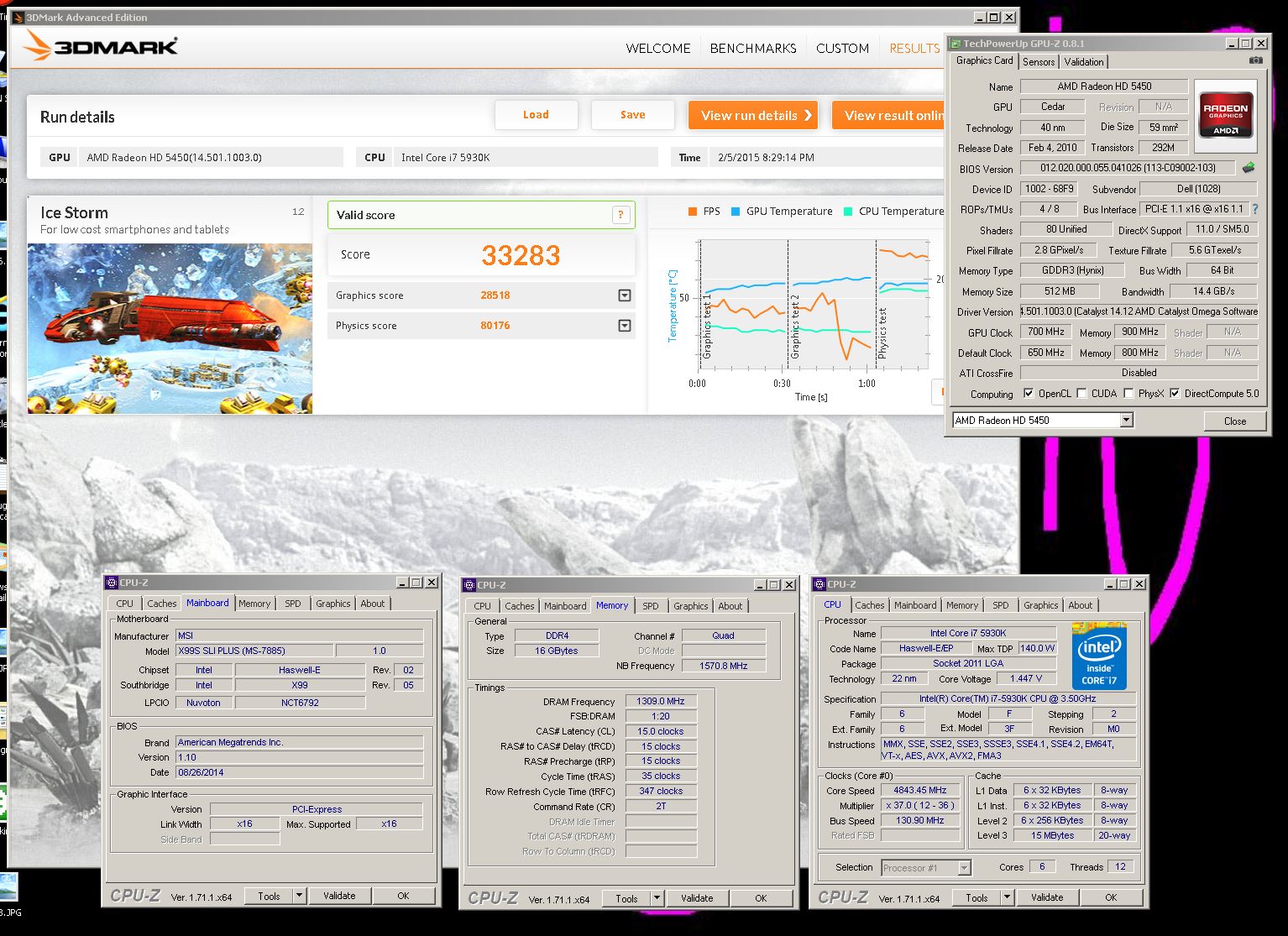Click the 3DMark logo icon
This screenshot has height=936, width=1288.
click(38, 46)
